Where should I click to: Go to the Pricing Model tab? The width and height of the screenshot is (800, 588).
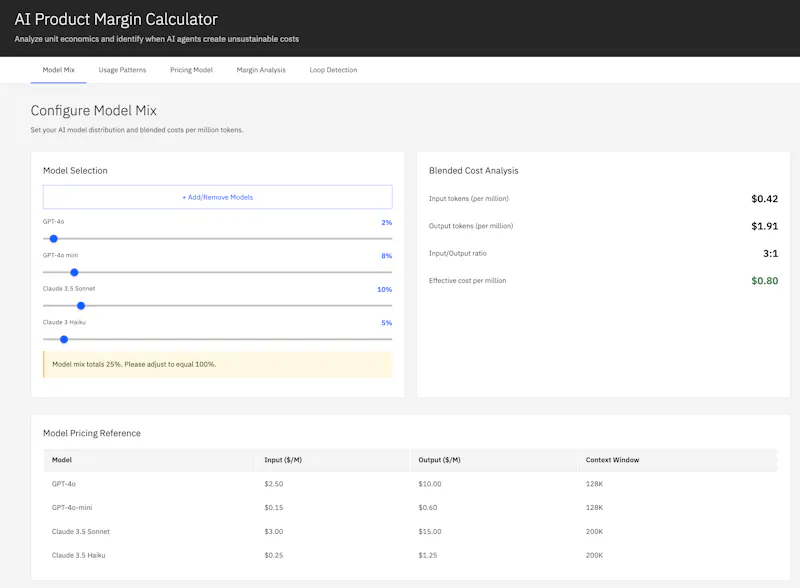(x=191, y=70)
